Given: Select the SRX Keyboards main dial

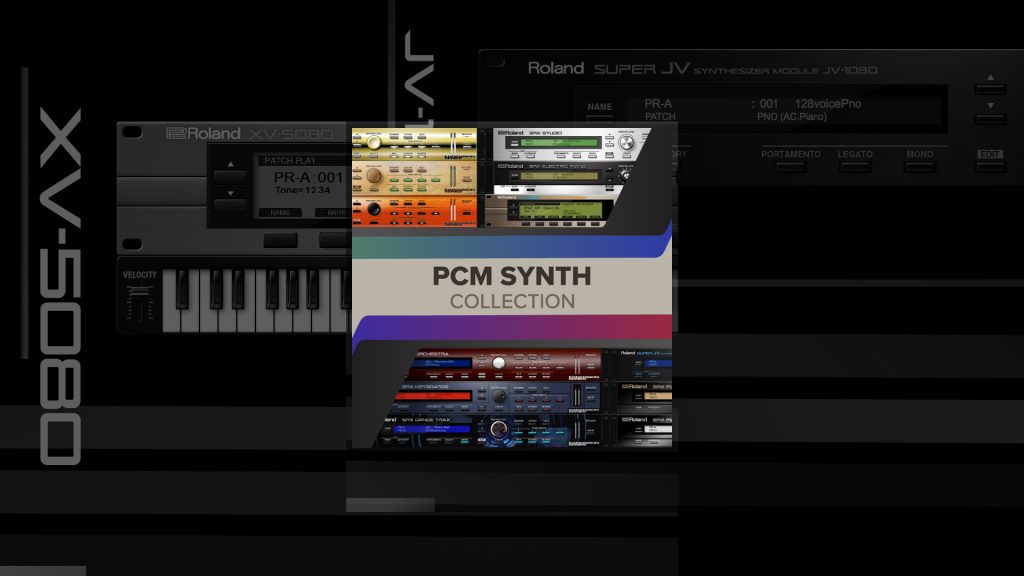Looking at the screenshot, I should 499,396.
